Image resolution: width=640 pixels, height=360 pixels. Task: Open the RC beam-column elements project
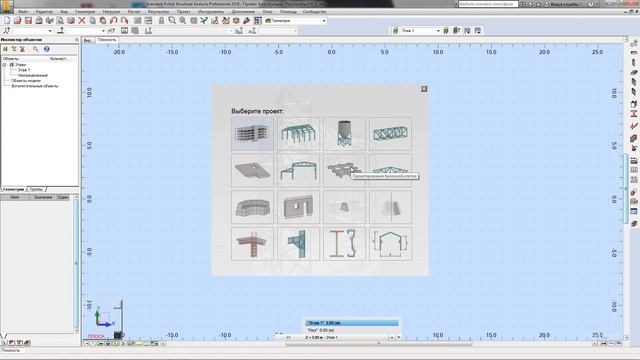pyautogui.click(x=252, y=244)
